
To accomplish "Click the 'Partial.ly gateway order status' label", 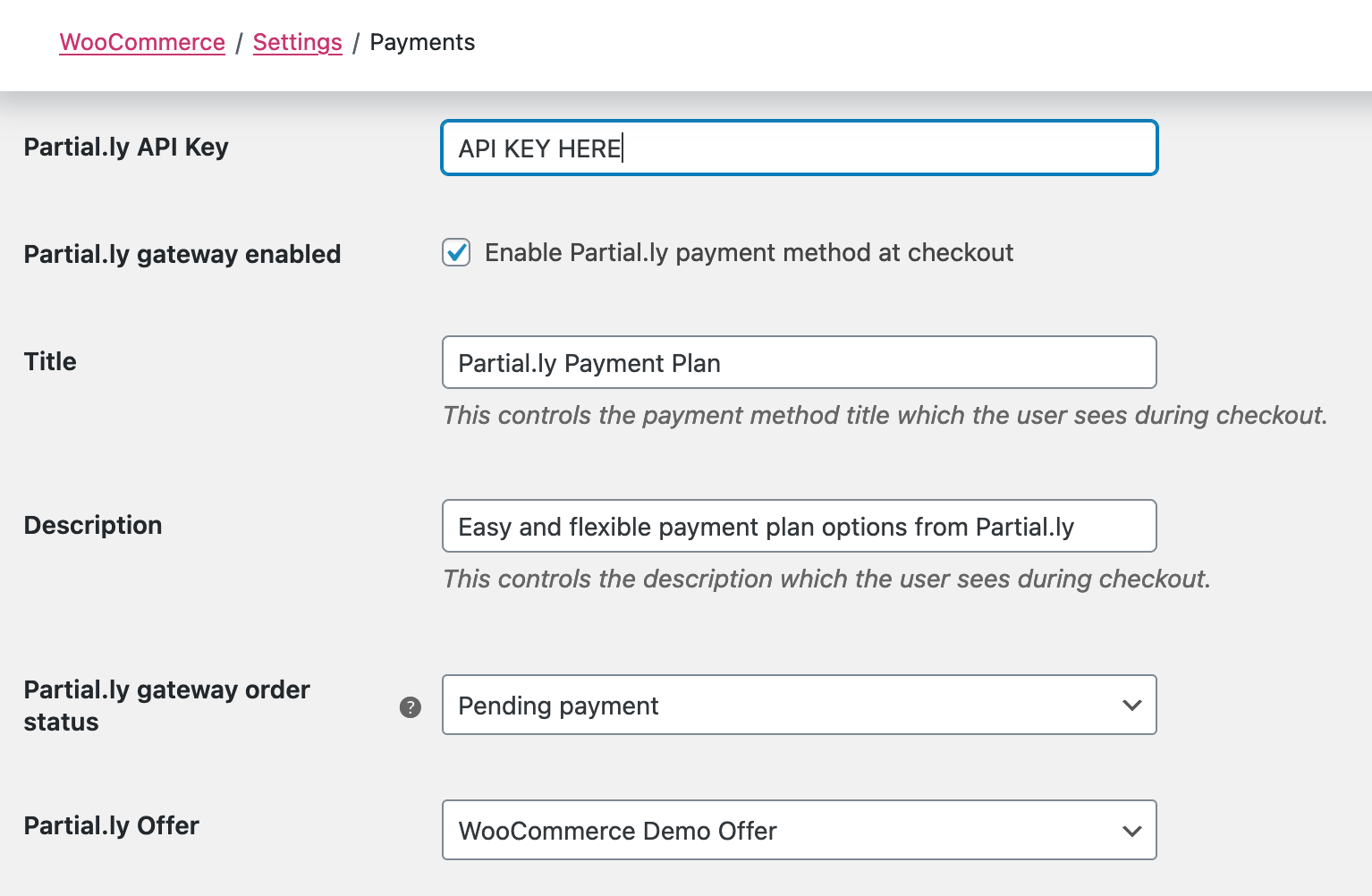I will [x=167, y=706].
